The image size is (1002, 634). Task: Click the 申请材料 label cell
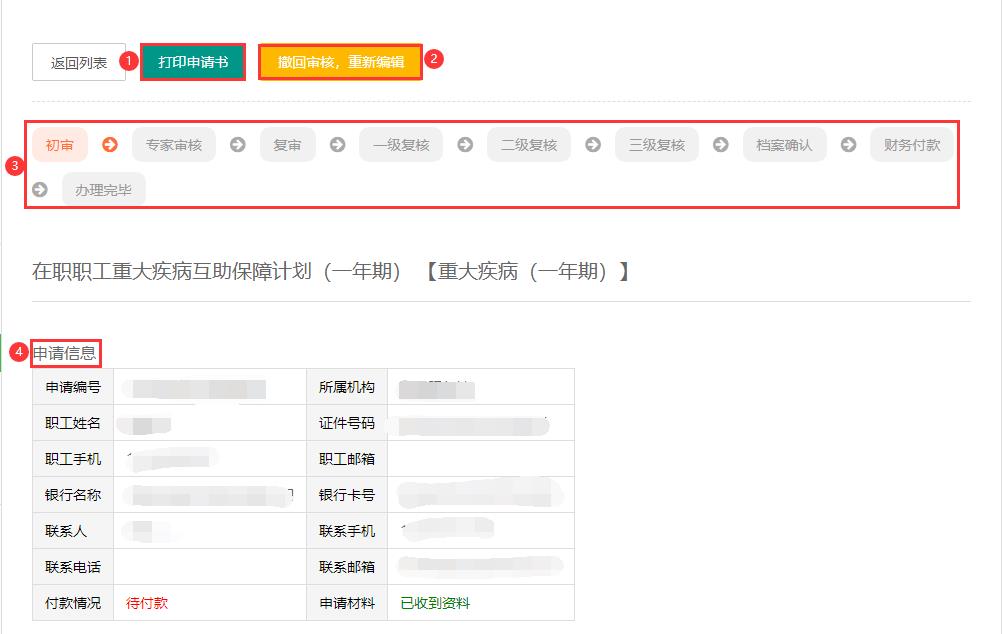point(347,603)
